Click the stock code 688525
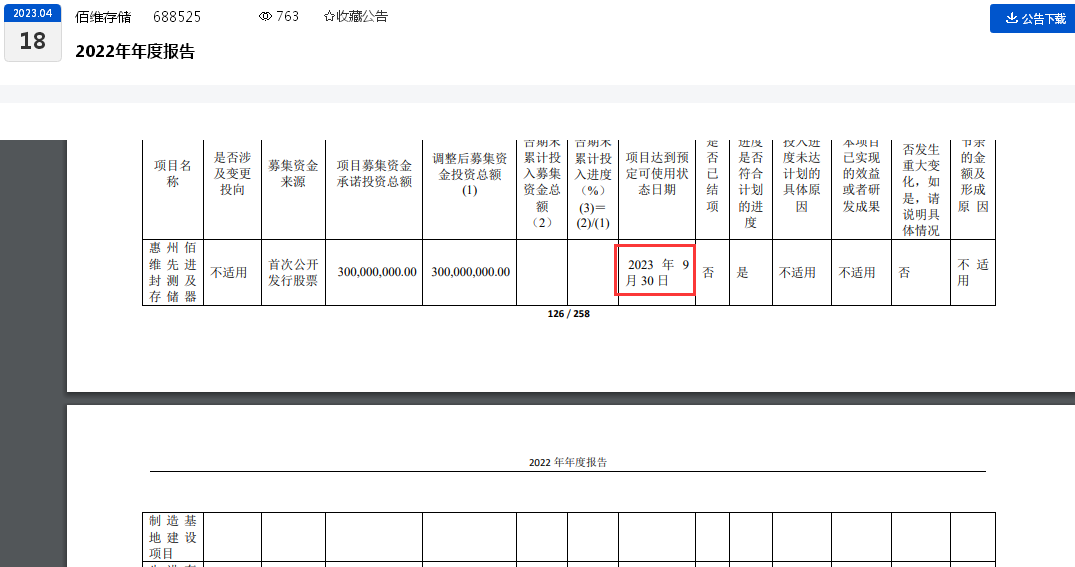The height and width of the screenshot is (567, 1075). point(177,16)
